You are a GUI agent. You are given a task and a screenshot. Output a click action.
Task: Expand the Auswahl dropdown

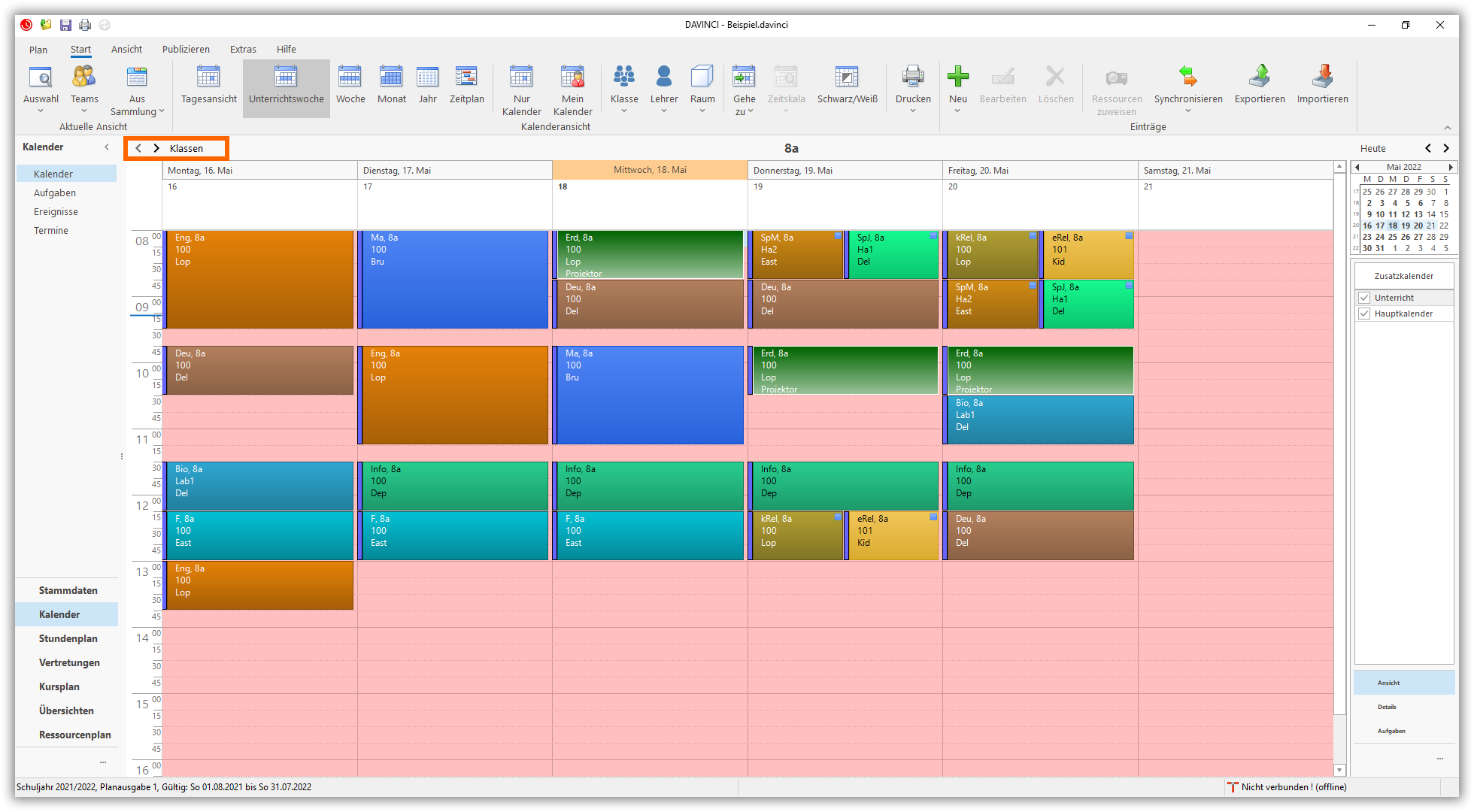(41, 111)
